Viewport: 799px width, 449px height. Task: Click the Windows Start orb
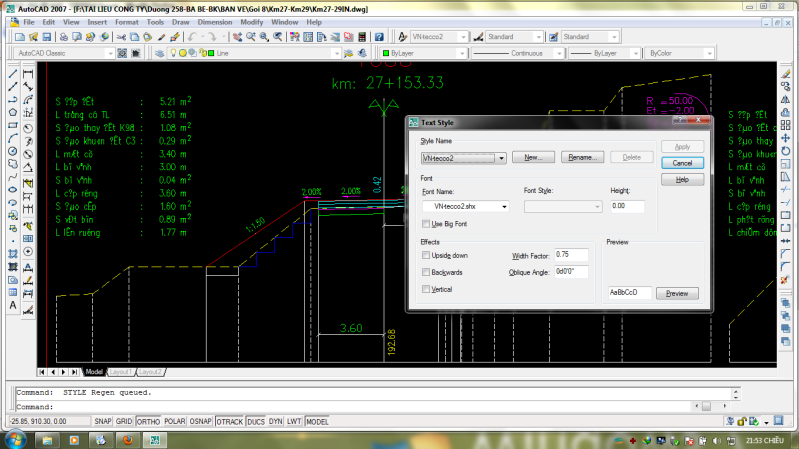15,439
